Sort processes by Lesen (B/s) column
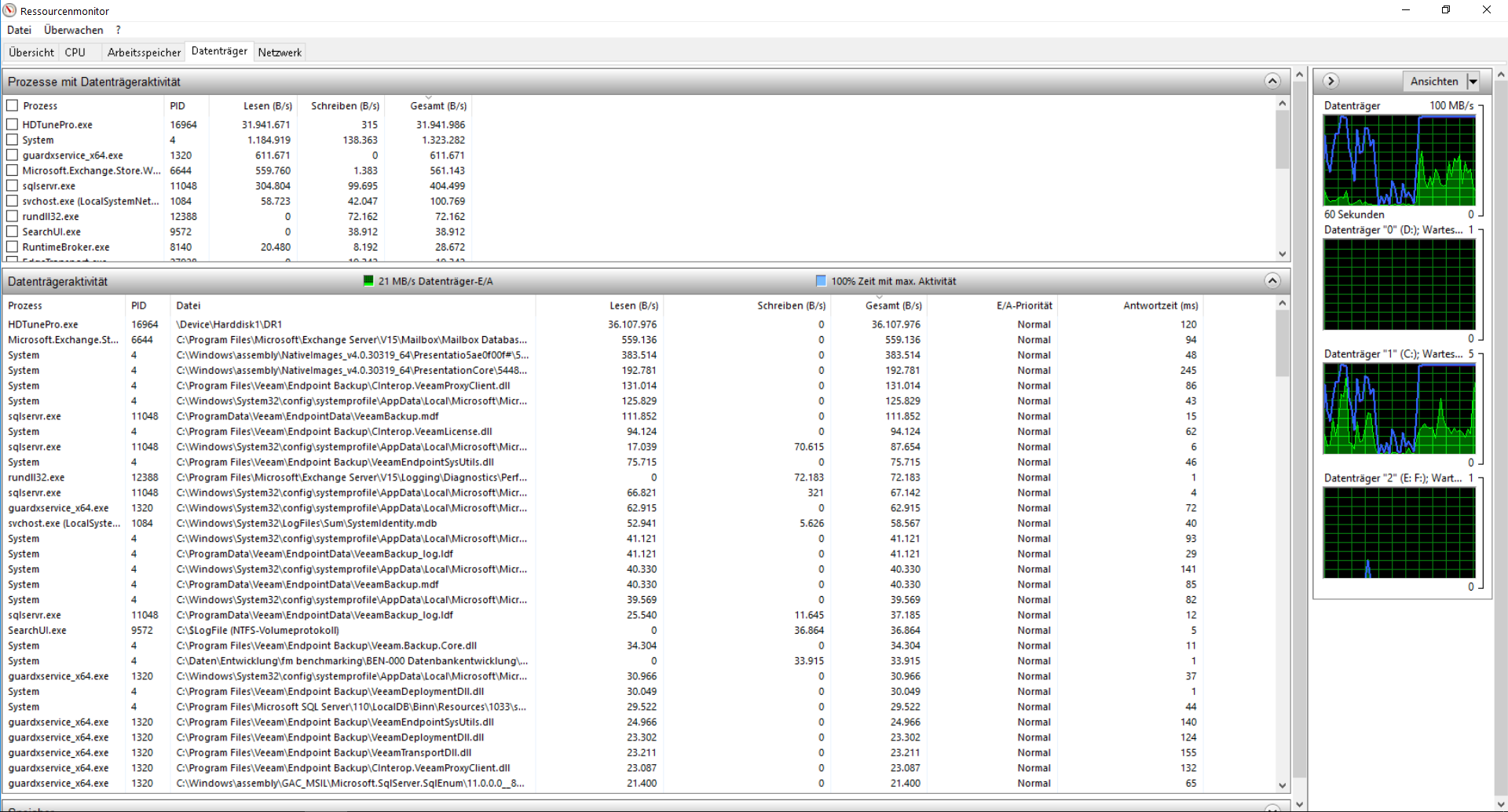1508x812 pixels. click(267, 105)
